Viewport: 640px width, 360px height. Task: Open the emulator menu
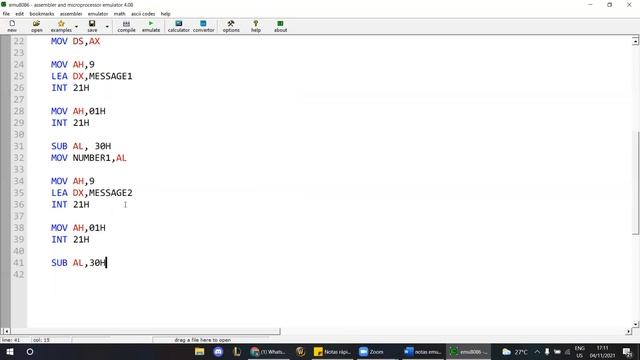[98, 14]
